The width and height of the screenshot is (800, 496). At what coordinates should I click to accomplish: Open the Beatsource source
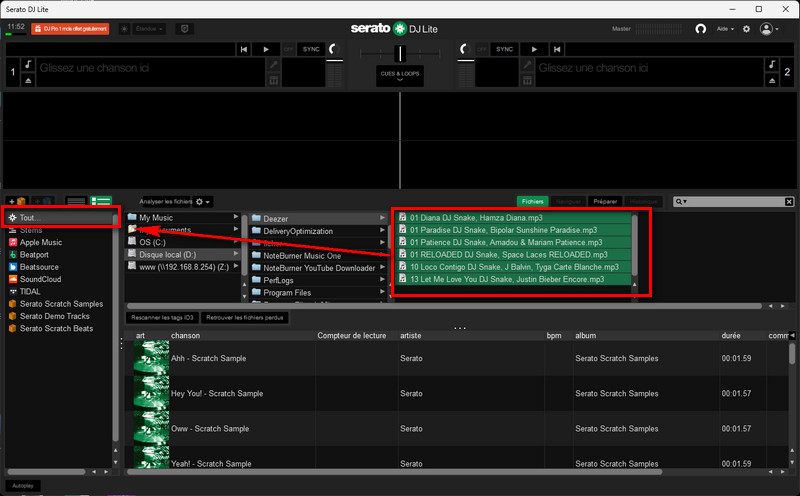click(39, 267)
